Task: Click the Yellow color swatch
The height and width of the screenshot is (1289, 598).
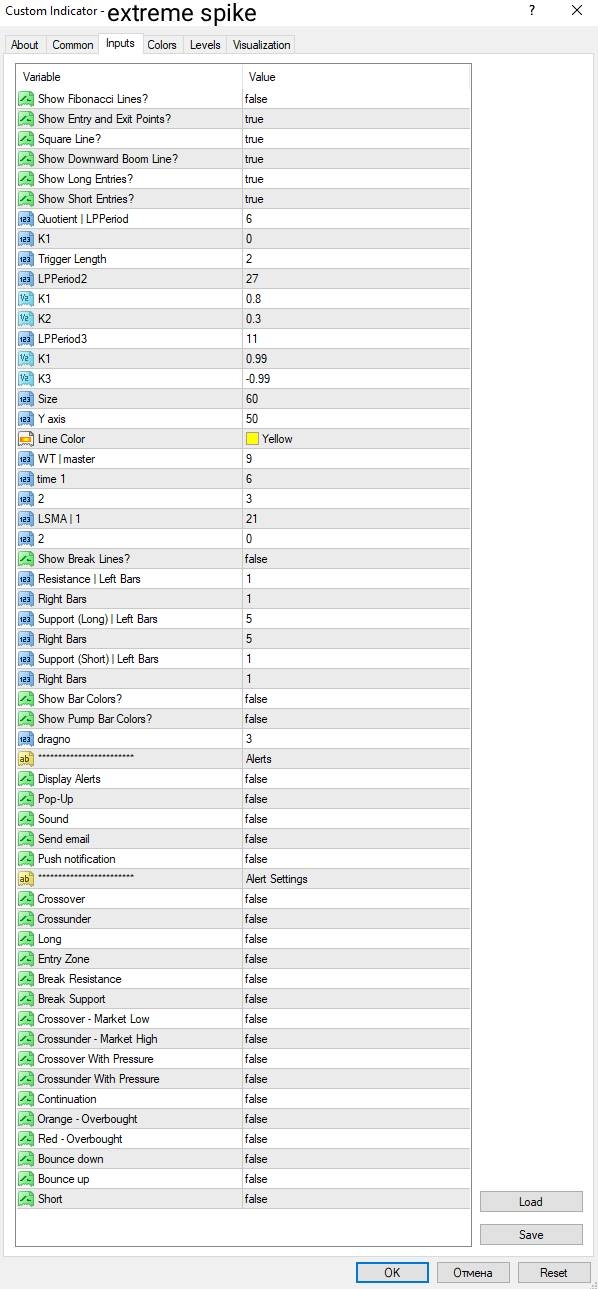Action: [252, 439]
